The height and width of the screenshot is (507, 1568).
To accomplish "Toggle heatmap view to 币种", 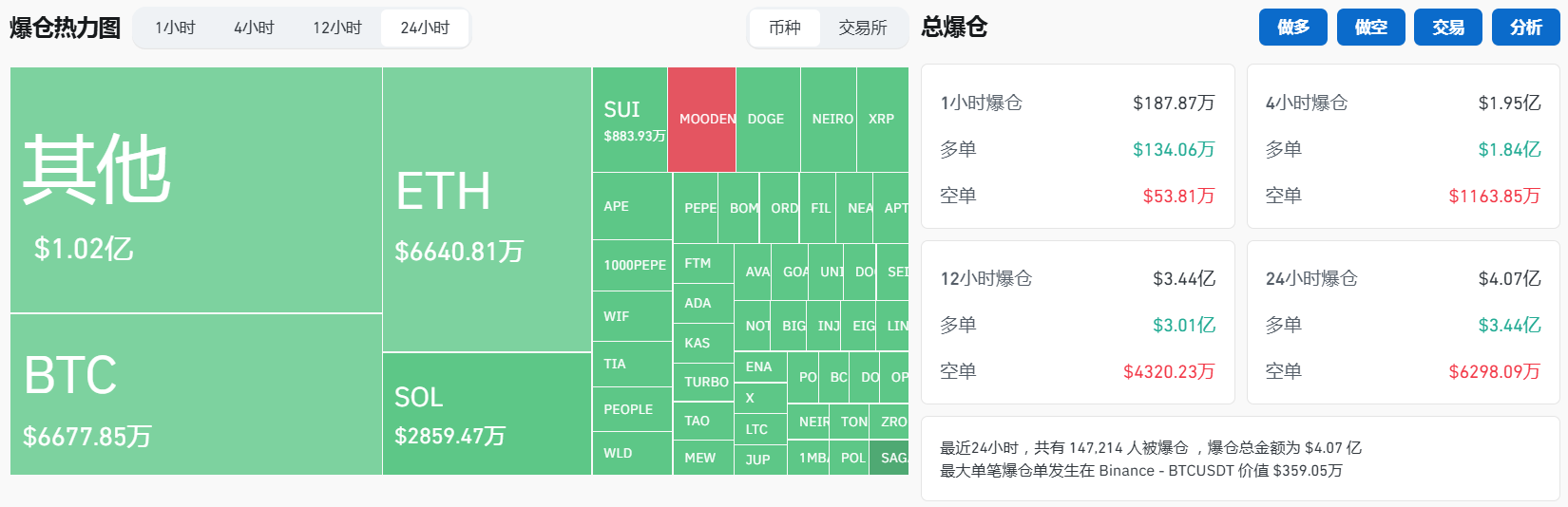I will [785, 28].
